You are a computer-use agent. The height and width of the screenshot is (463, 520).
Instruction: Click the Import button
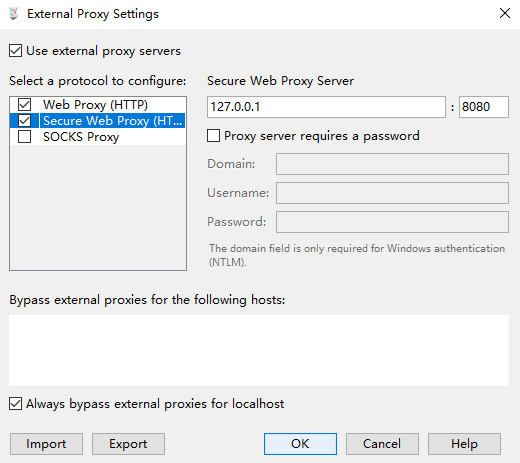coord(46,444)
